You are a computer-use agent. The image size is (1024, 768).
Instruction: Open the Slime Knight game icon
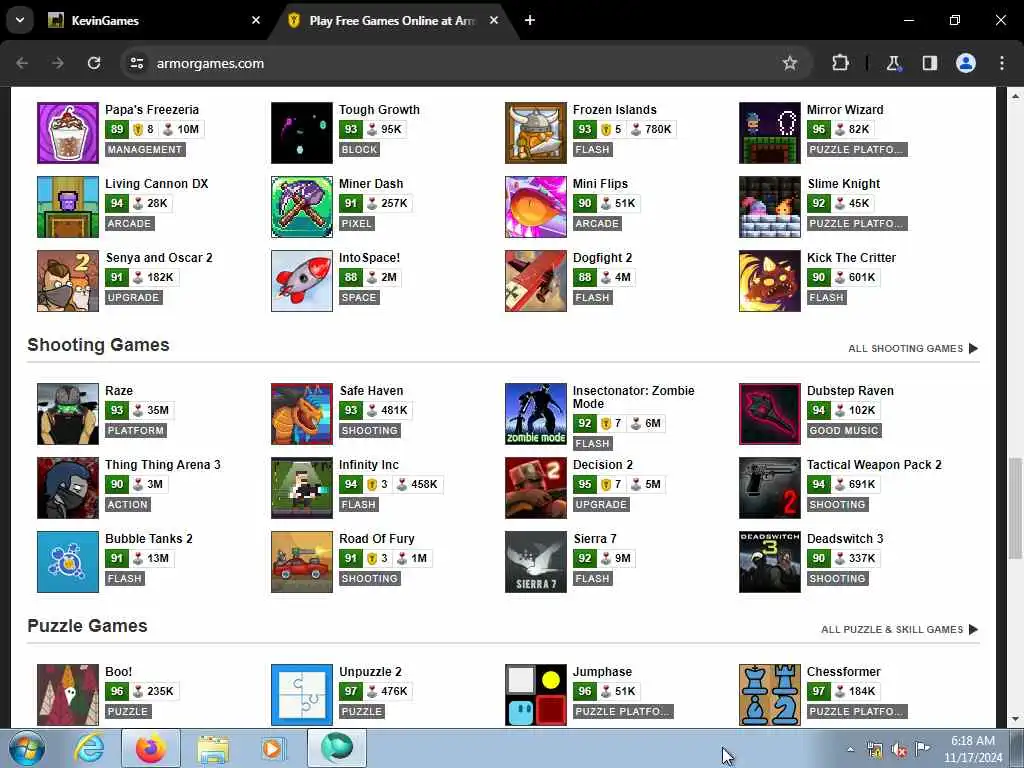point(769,206)
